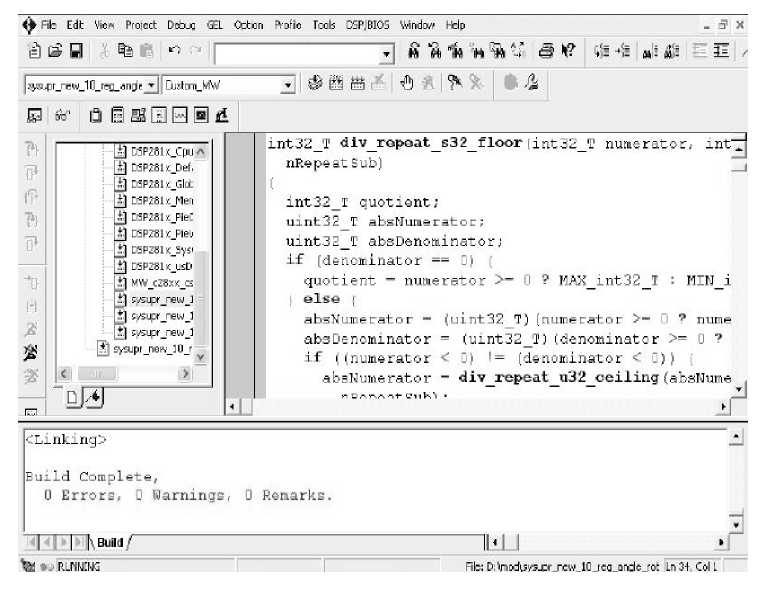The image size is (770, 589).
Task: Open the File menu
Action: (x=49, y=25)
